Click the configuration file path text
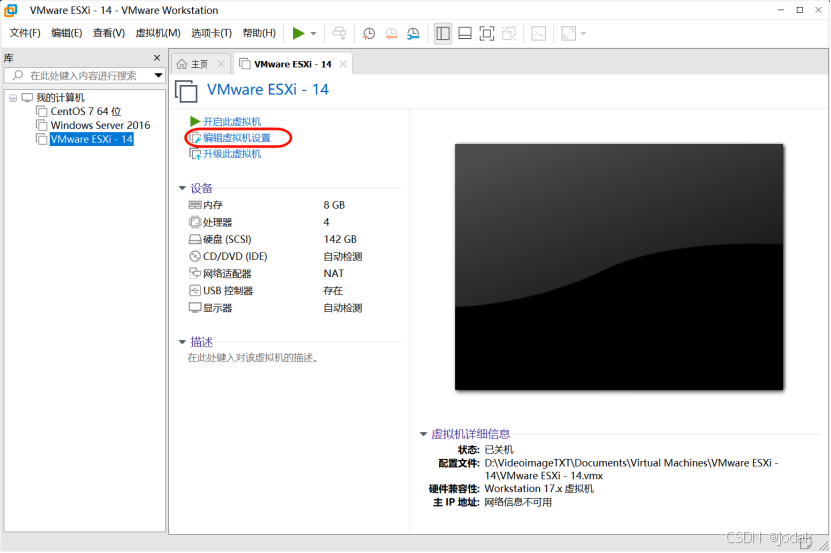The height and width of the screenshot is (553, 831). 631,469
